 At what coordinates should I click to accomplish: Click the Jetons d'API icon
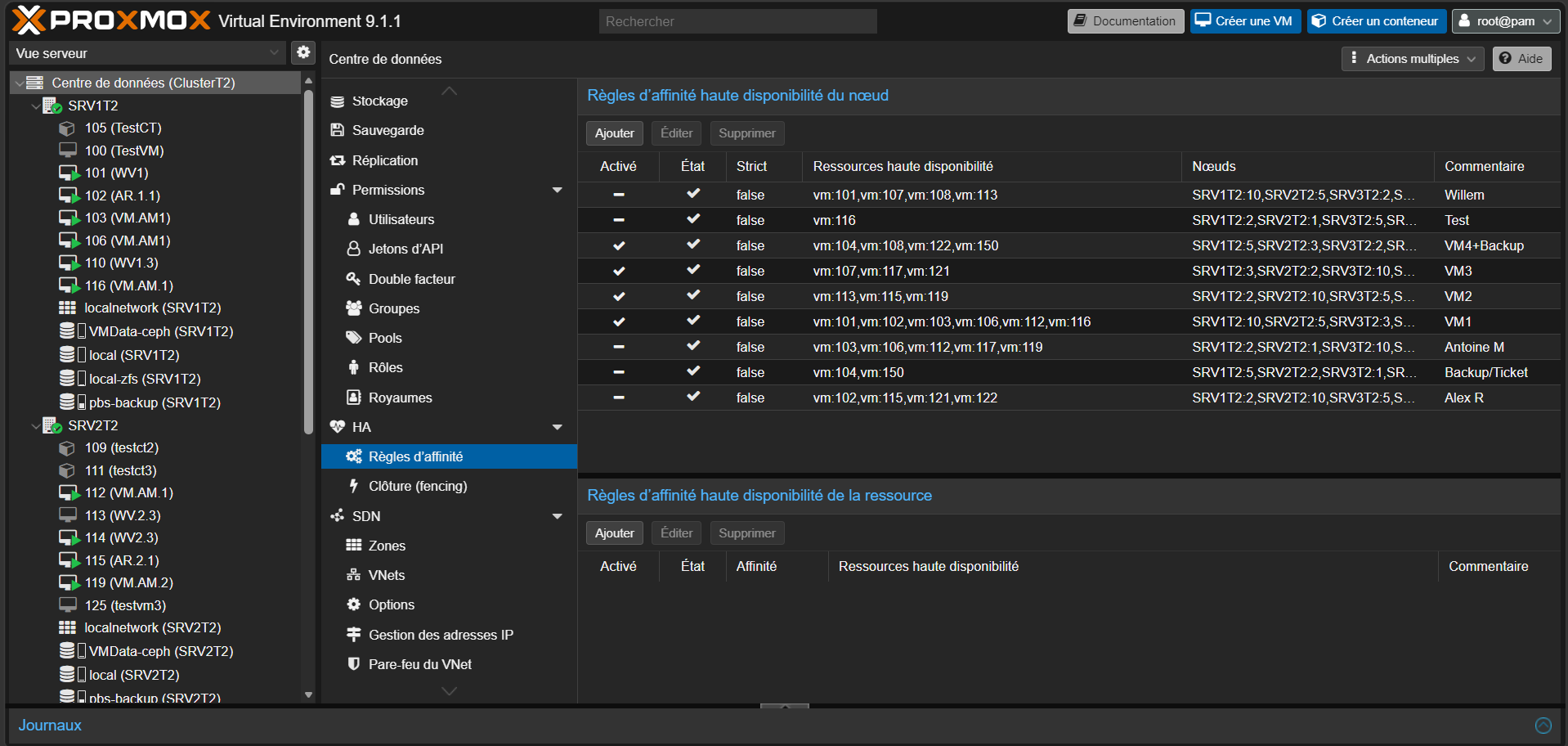353,249
